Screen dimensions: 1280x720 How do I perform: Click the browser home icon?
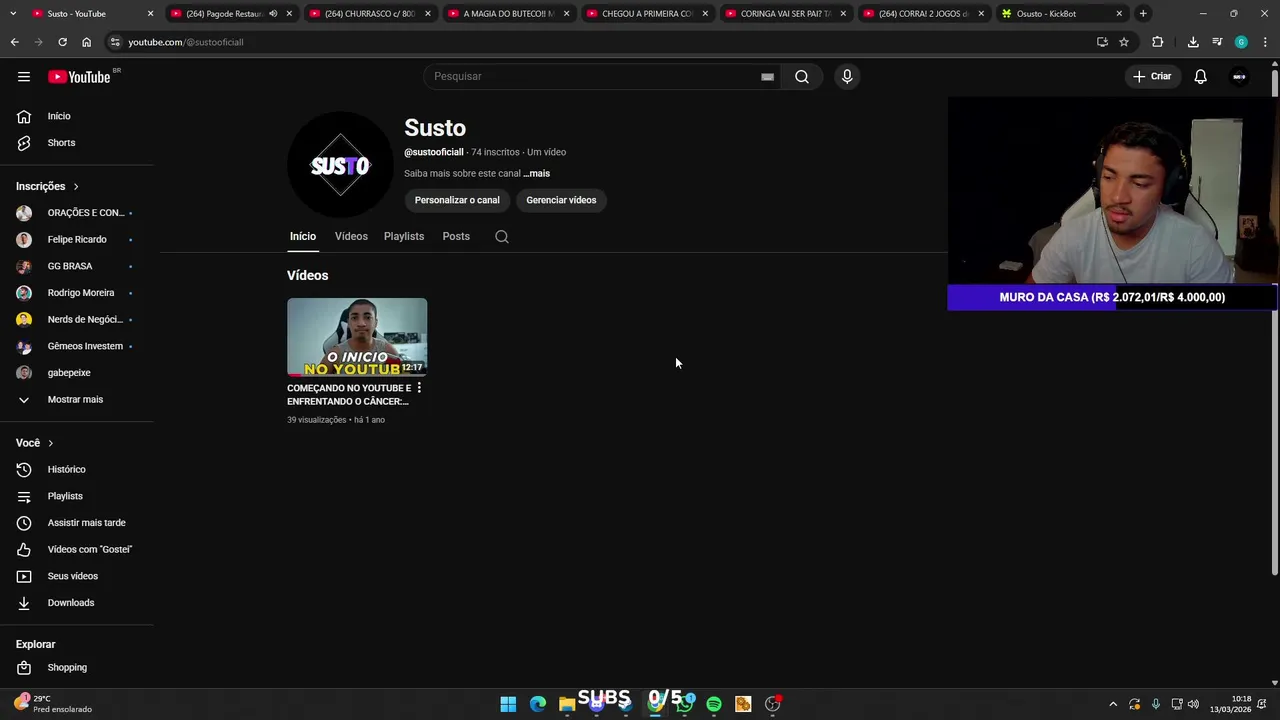(x=86, y=42)
